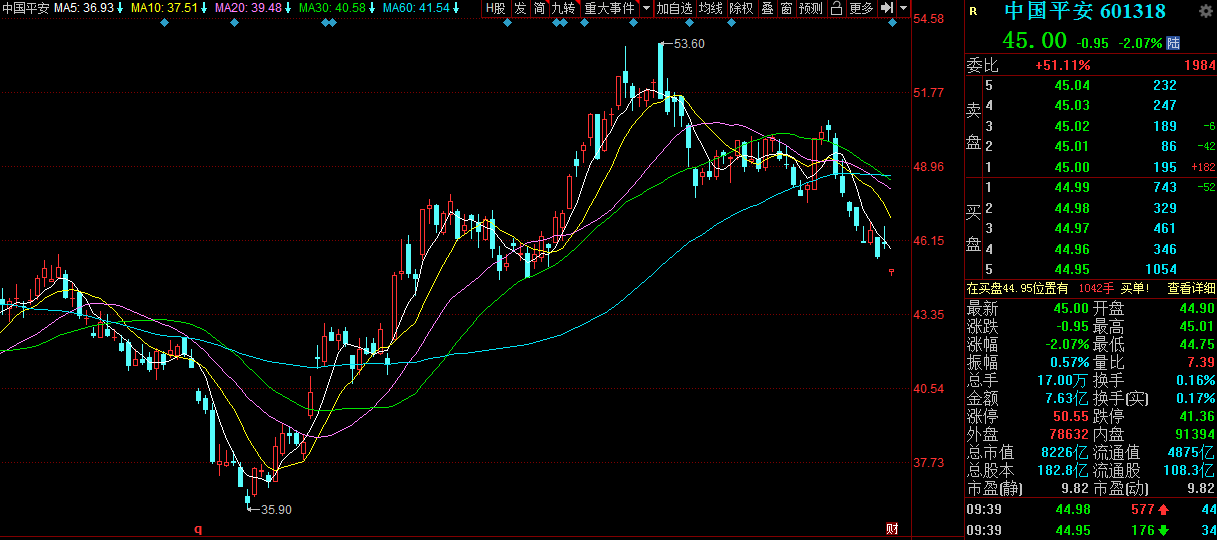Image resolution: width=1217 pixels, height=540 pixels.
Task: Select buy level 1 price 44.99
Action: (x=1072, y=188)
